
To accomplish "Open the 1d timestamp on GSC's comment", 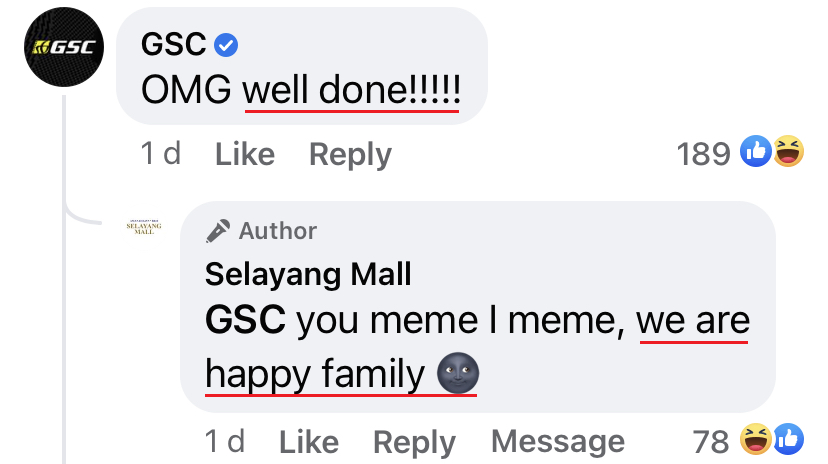I will (161, 154).
